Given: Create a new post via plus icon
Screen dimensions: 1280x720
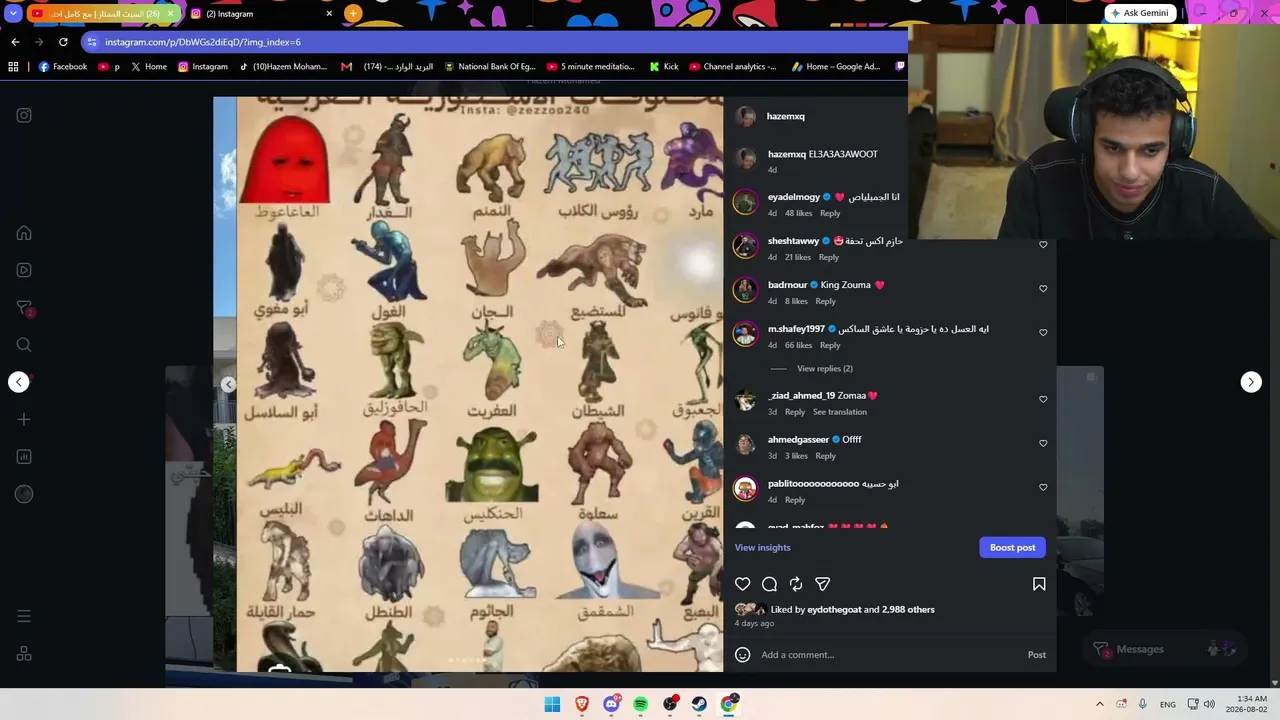Looking at the screenshot, I should pos(24,420).
